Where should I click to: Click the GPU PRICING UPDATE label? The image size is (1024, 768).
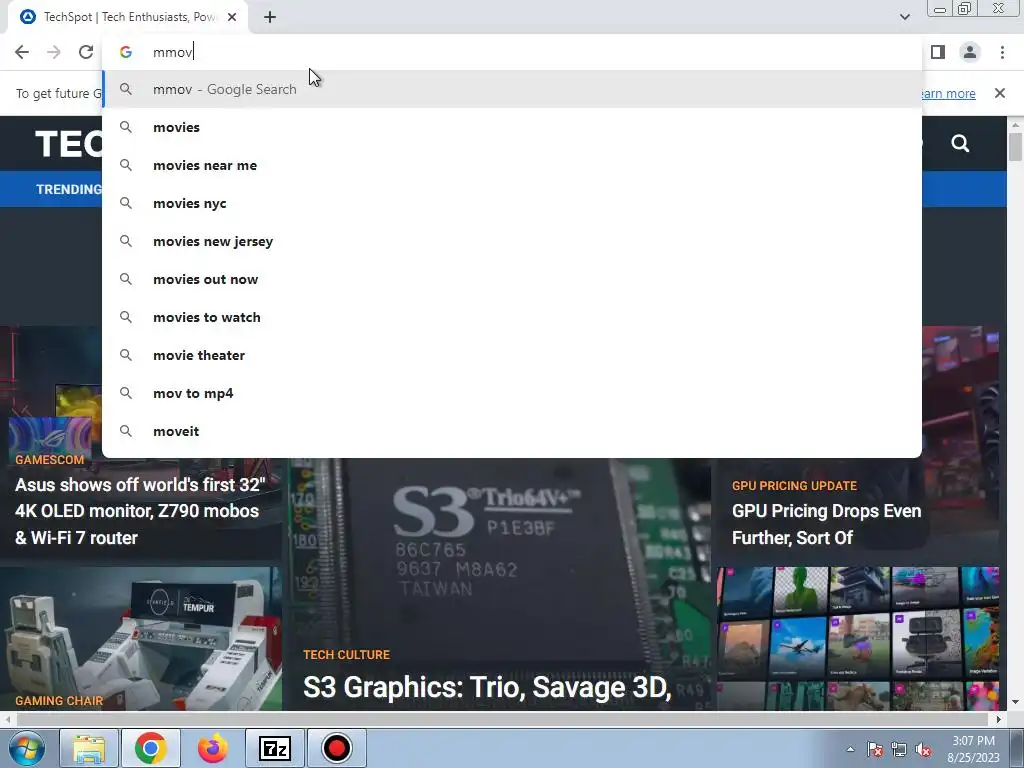tap(794, 486)
